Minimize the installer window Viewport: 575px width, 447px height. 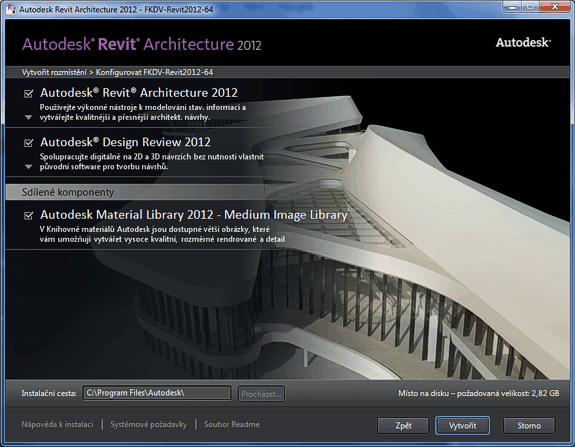[x=512, y=8]
